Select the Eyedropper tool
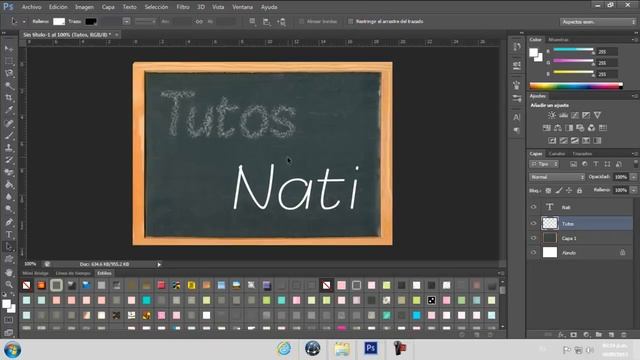 9,110
